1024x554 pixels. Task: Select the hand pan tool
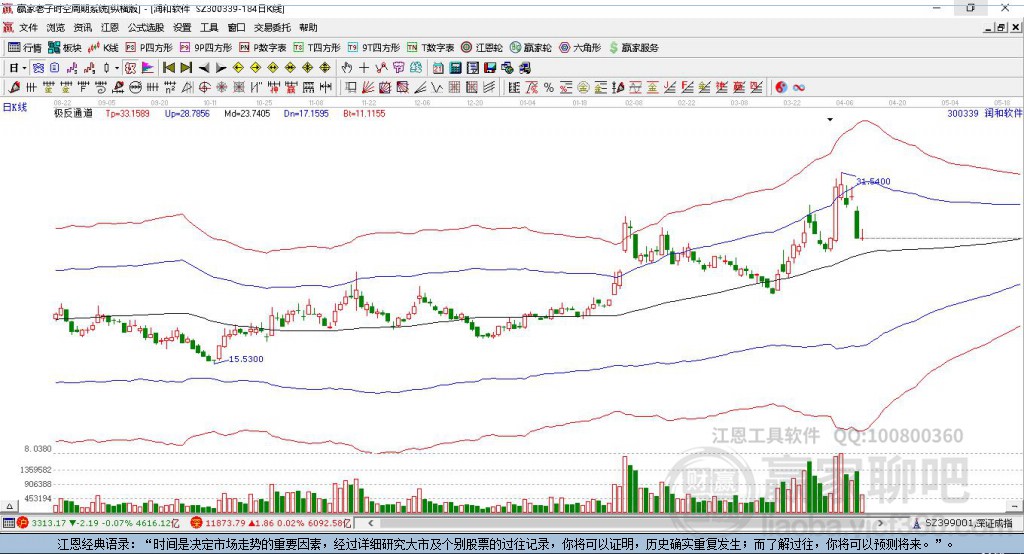coord(347,68)
